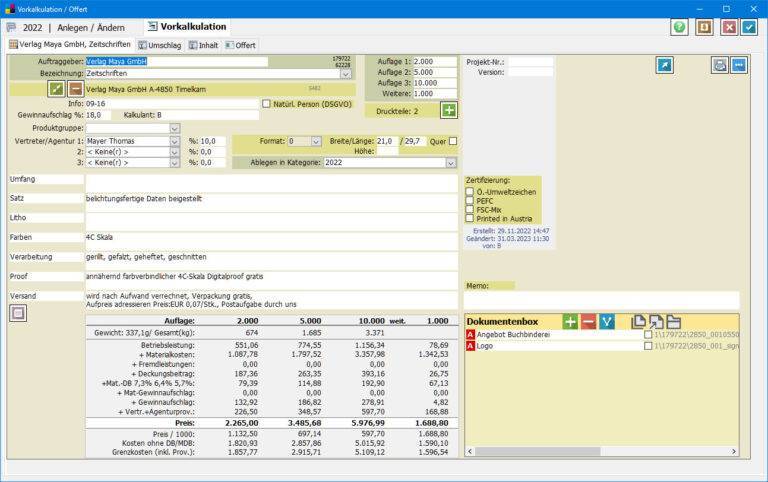Add a document with the Dokumentenbox green plus
The height and width of the screenshot is (482, 768).
(x=570, y=322)
